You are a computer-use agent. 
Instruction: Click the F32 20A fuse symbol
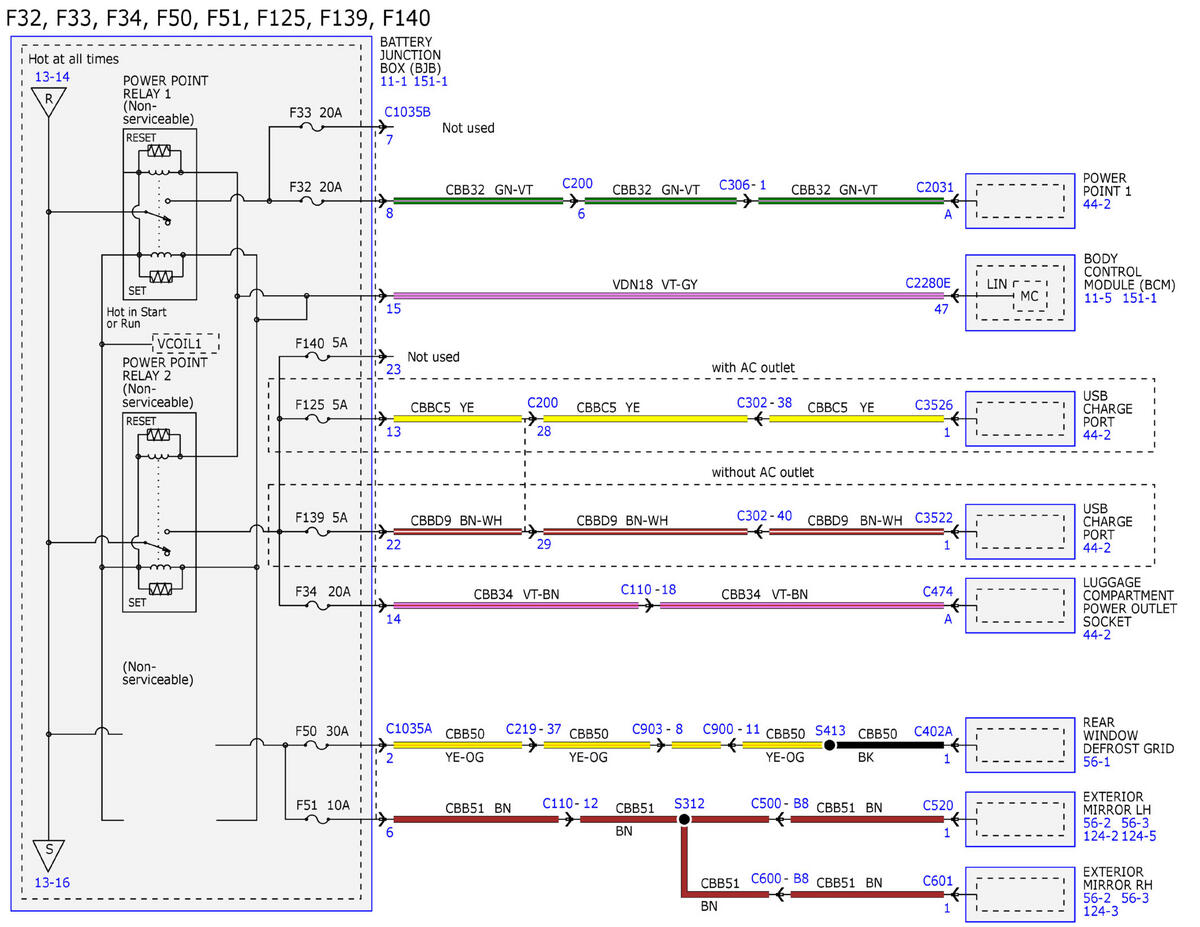tap(312, 201)
